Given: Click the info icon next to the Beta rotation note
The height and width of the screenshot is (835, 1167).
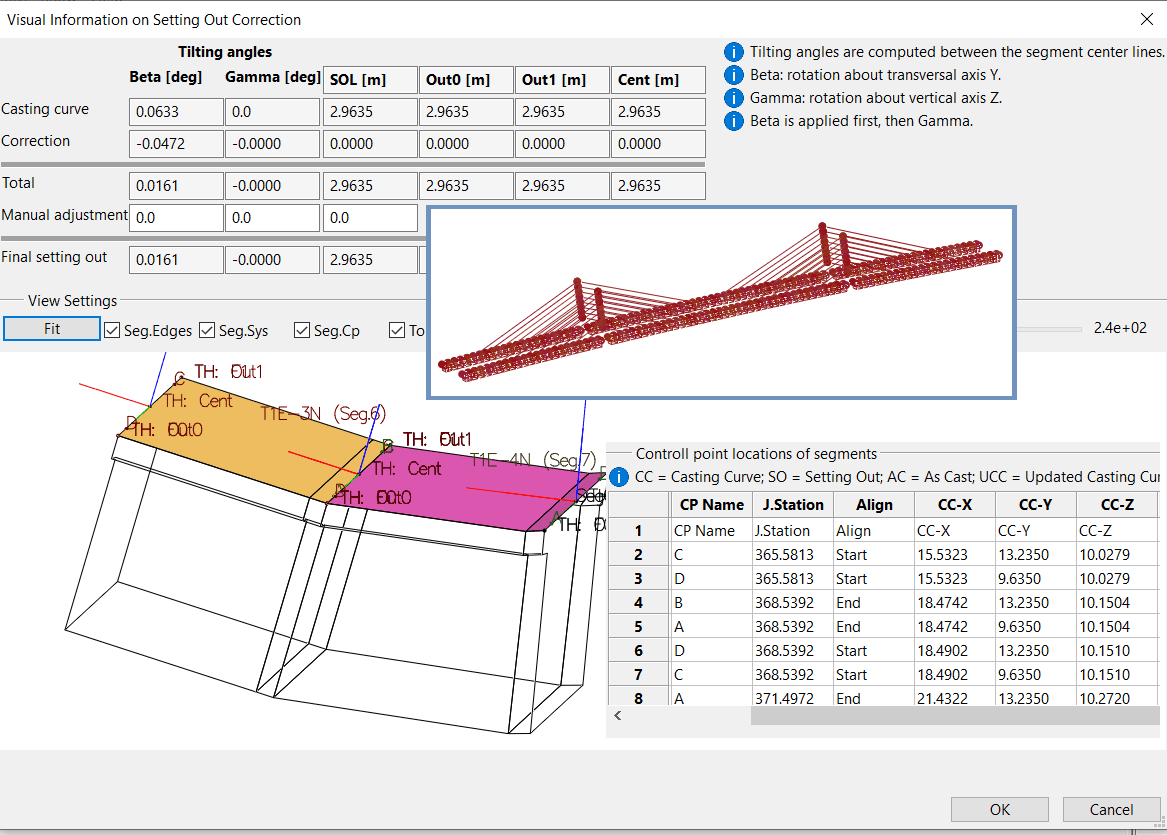Looking at the screenshot, I should [736, 76].
